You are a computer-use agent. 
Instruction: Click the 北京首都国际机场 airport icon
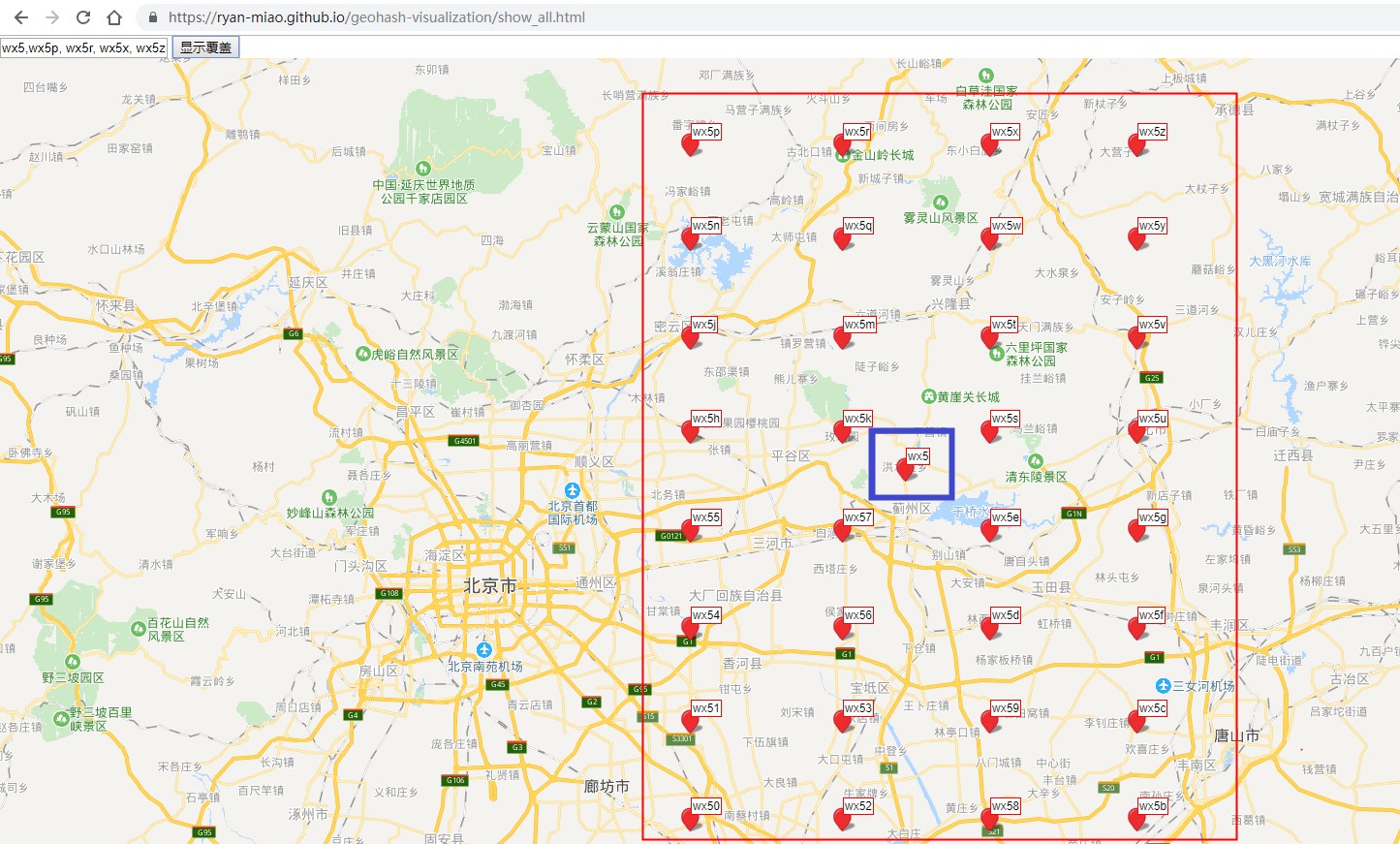point(573,491)
